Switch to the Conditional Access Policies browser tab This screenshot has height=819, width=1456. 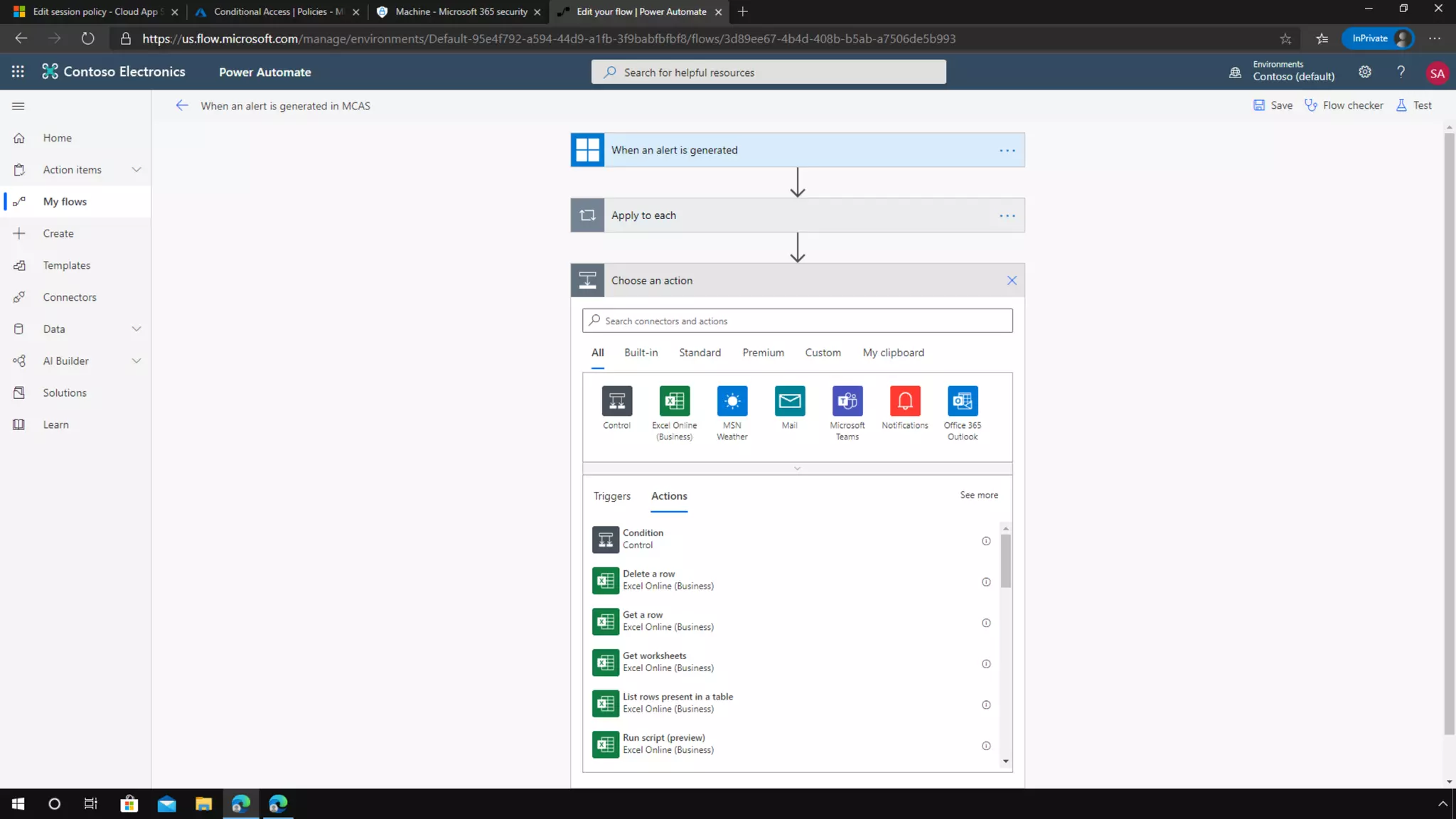click(278, 11)
